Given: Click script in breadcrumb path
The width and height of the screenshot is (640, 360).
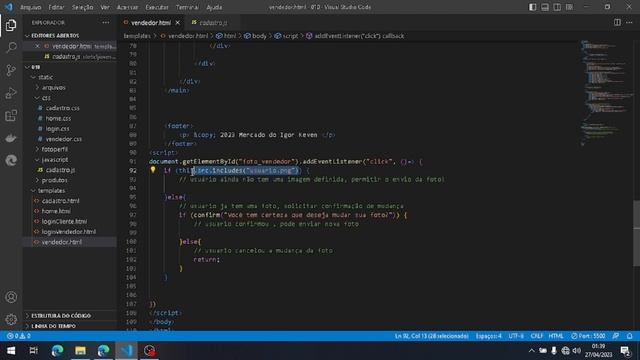Looking at the screenshot, I should [287, 36].
